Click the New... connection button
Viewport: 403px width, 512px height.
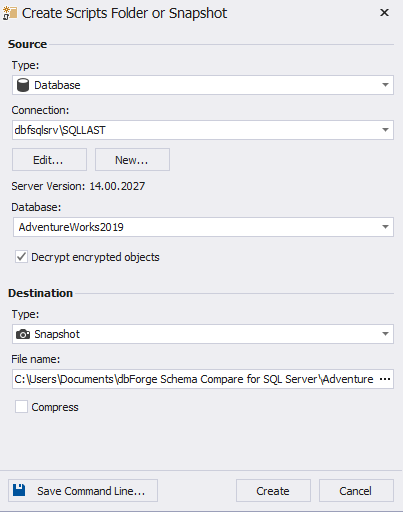pyautogui.click(x=132, y=160)
